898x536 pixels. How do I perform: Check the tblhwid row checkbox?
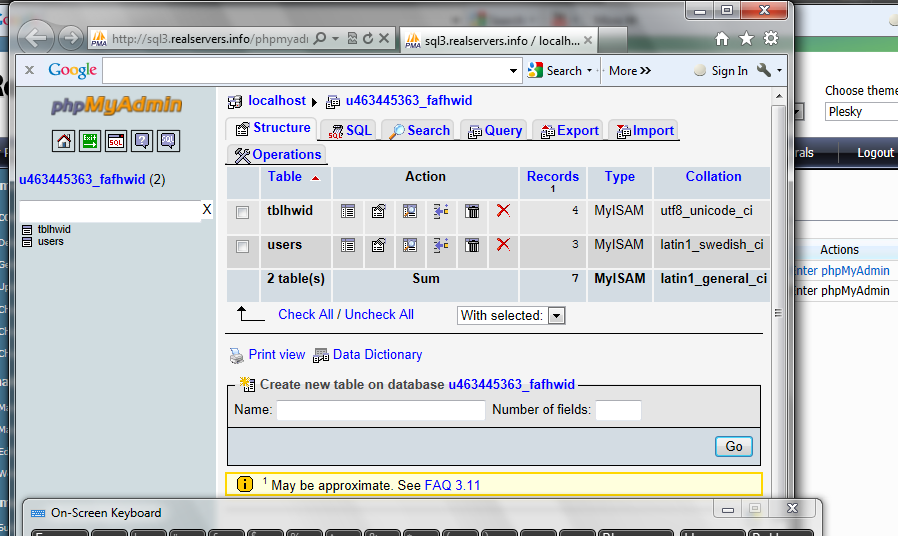point(242,212)
